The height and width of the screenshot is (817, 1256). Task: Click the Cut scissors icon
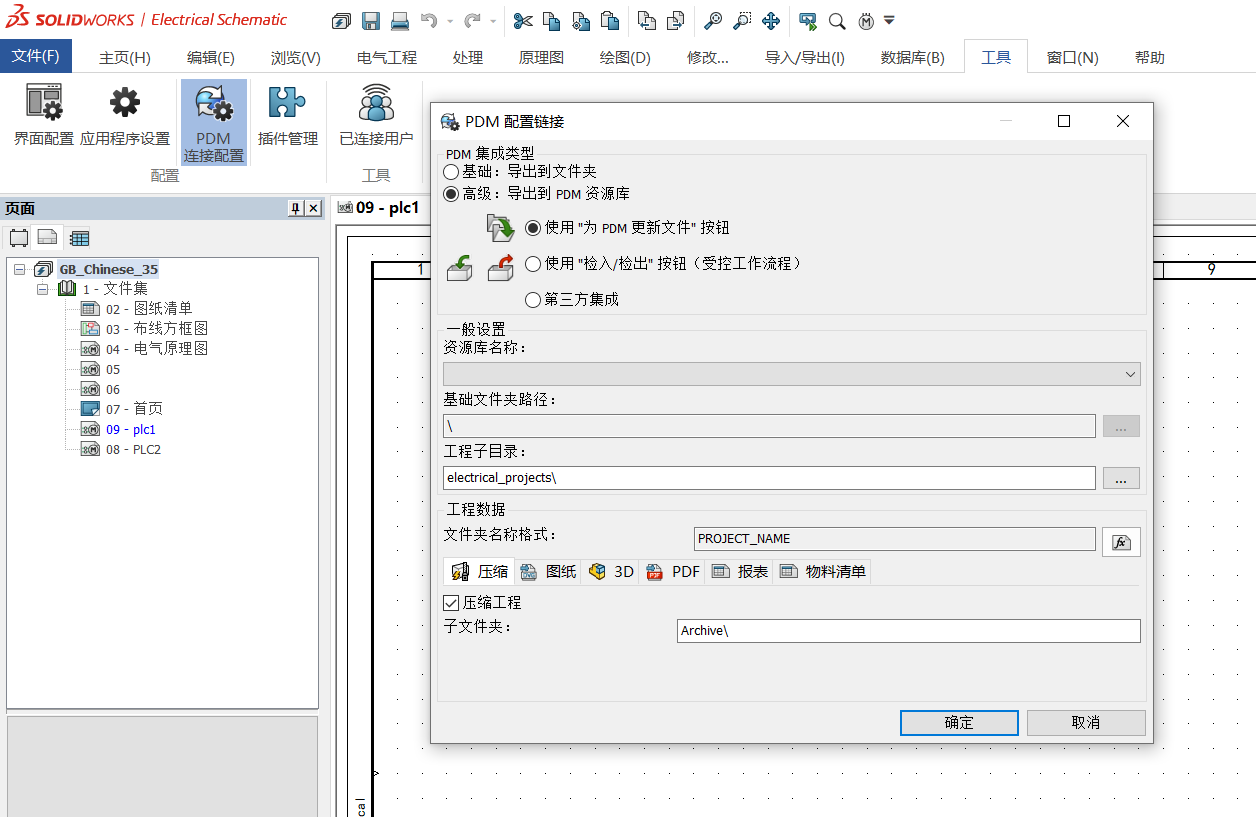[x=523, y=20]
